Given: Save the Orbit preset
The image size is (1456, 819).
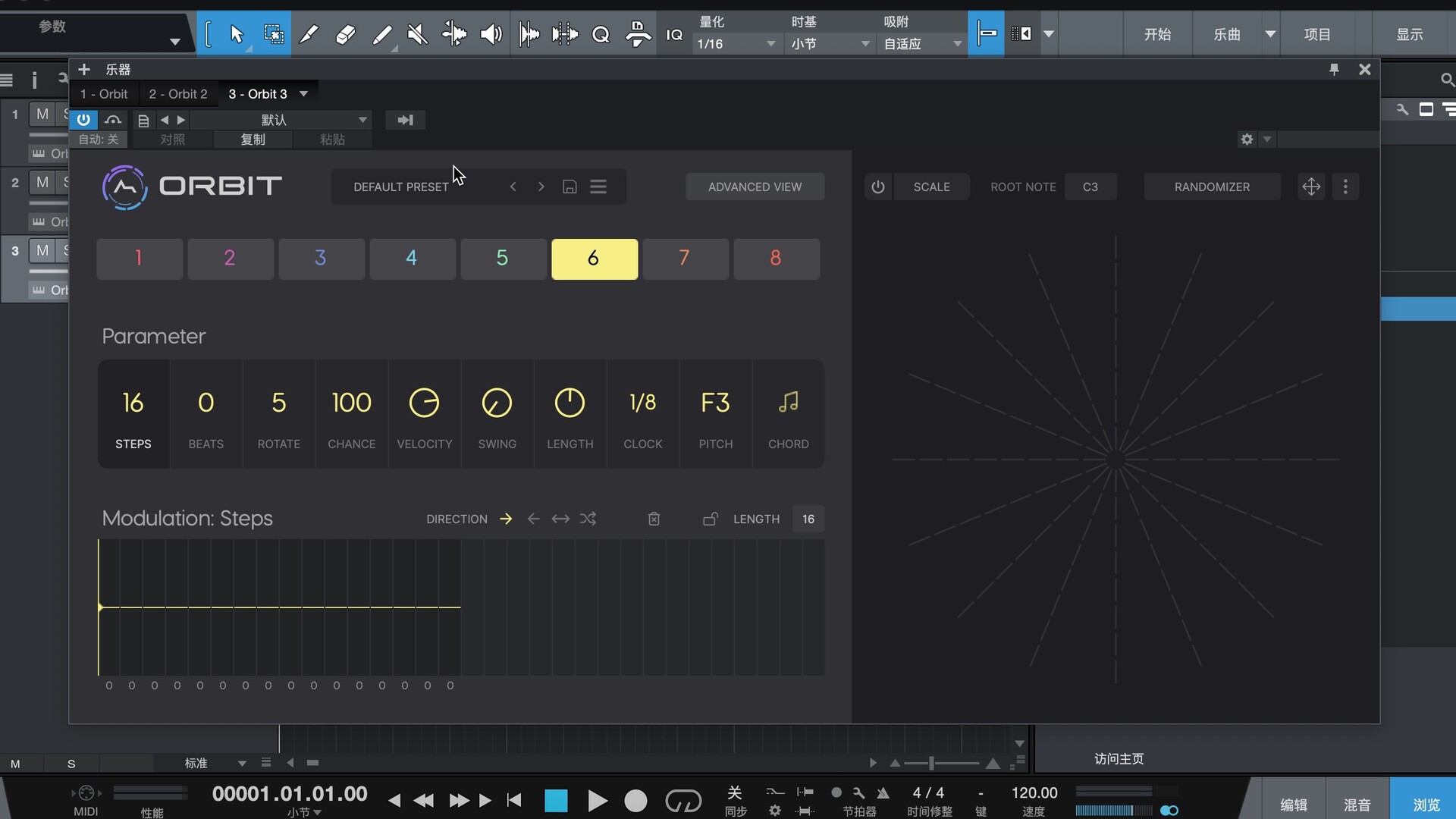Looking at the screenshot, I should pos(570,187).
